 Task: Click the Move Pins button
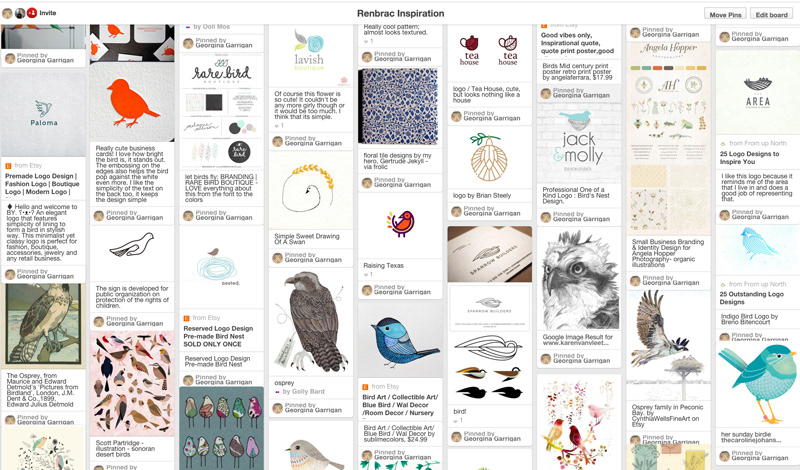[725, 14]
